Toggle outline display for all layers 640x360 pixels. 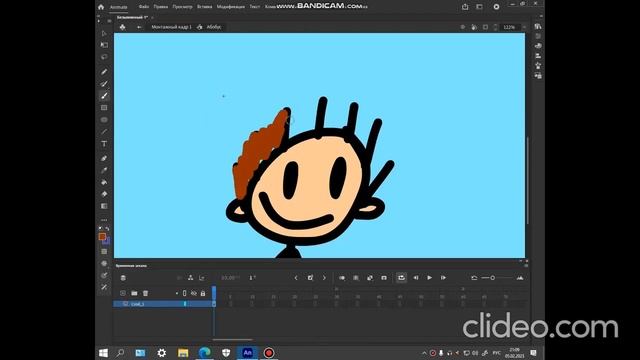pyautogui.click(x=184, y=293)
